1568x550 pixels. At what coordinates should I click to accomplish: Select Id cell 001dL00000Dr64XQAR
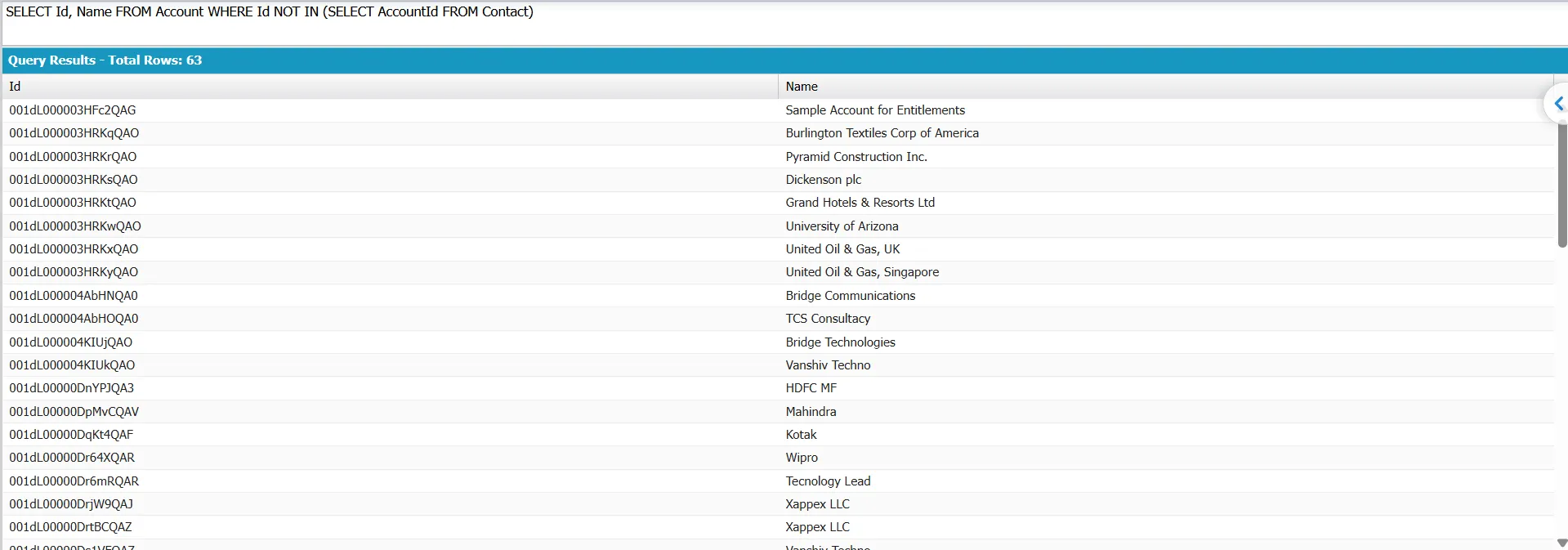pos(72,458)
